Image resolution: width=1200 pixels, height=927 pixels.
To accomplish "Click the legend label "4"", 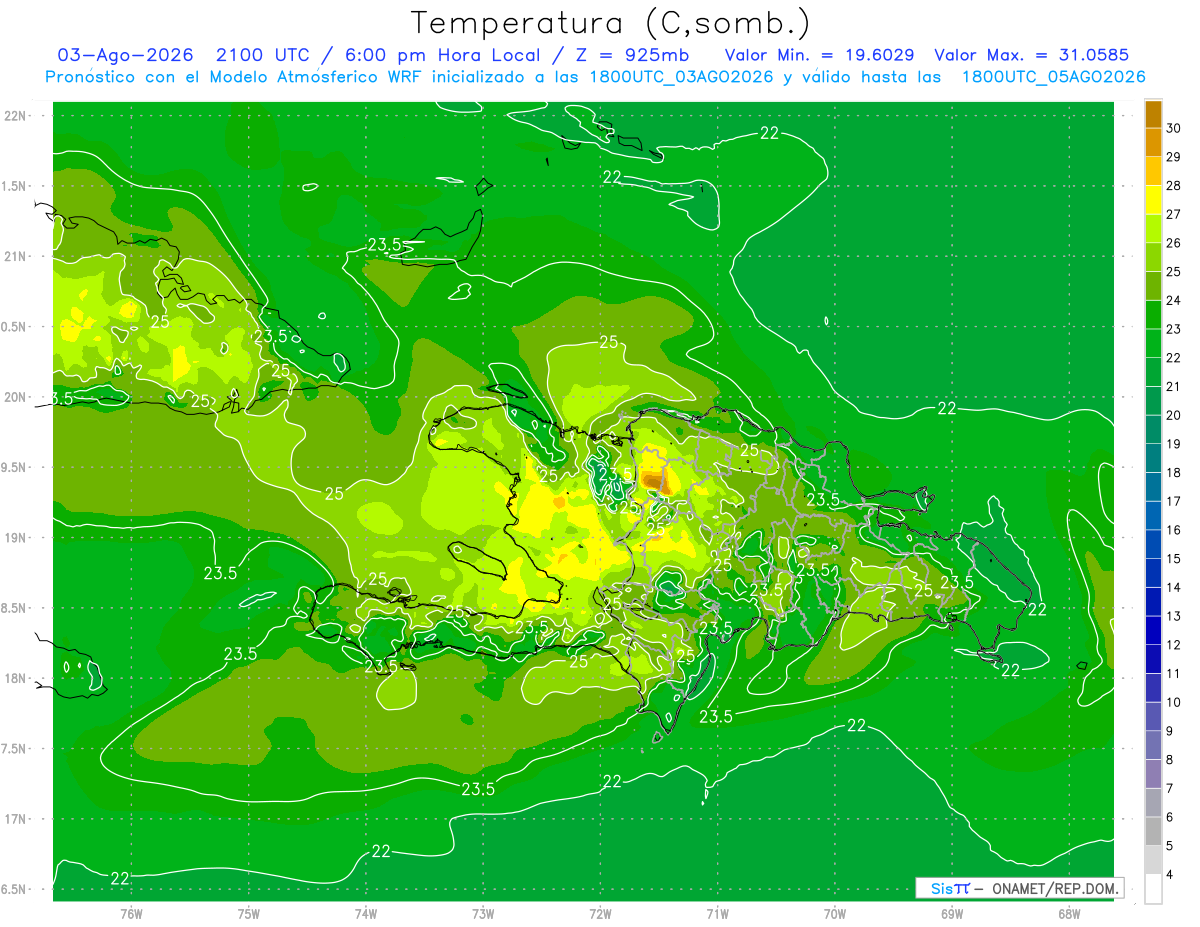I will point(1170,874).
